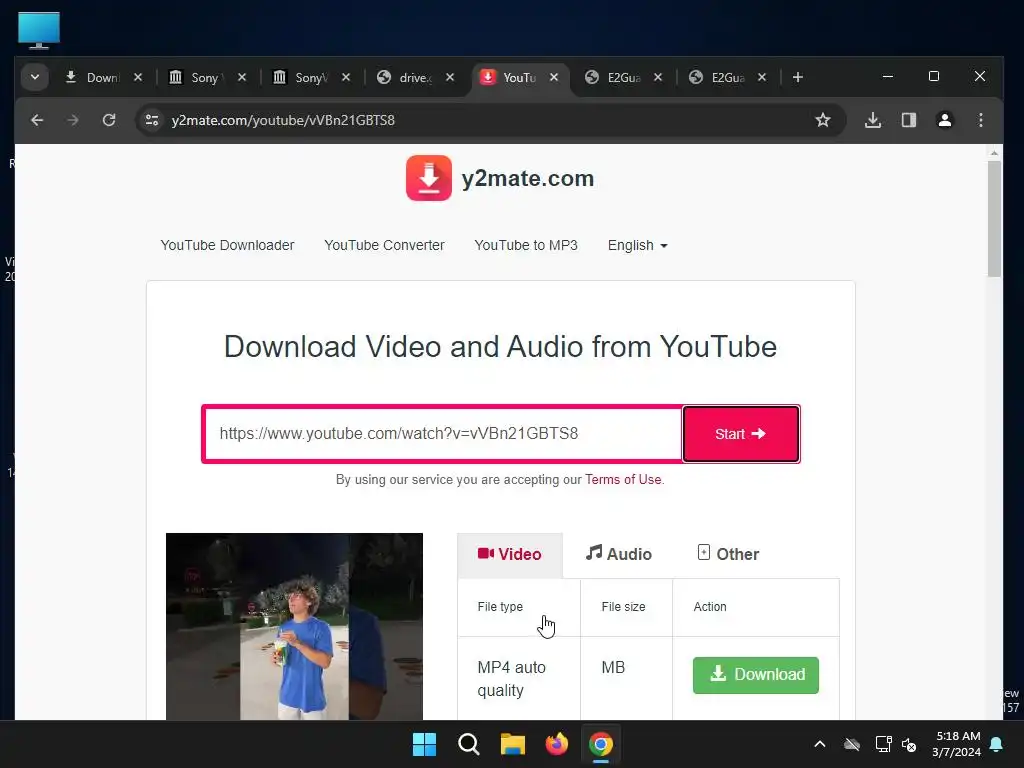Click the cloud sync tray icon
The image size is (1024, 768).
[x=852, y=744]
